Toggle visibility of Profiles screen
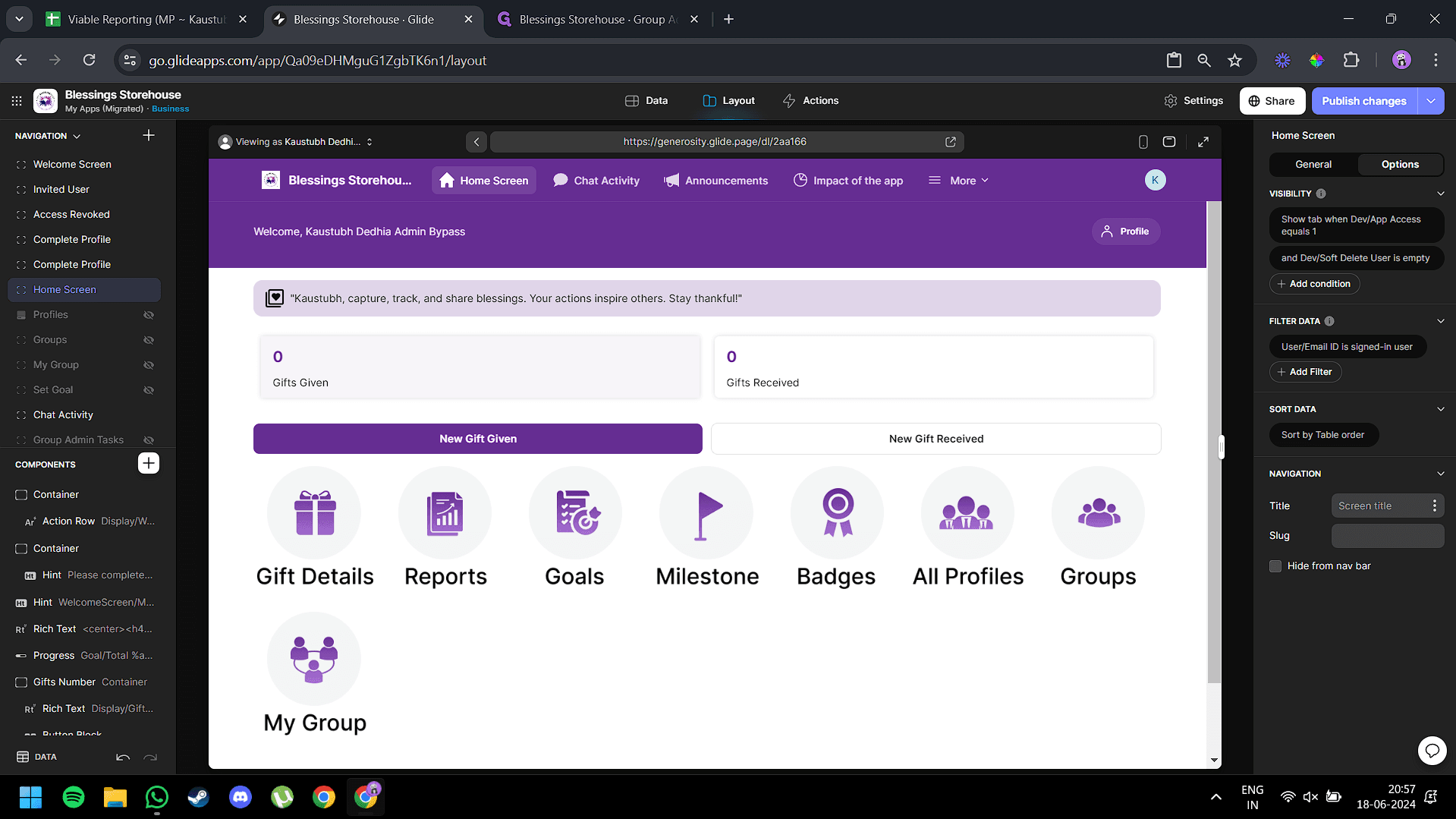The width and height of the screenshot is (1456, 819). [149, 315]
